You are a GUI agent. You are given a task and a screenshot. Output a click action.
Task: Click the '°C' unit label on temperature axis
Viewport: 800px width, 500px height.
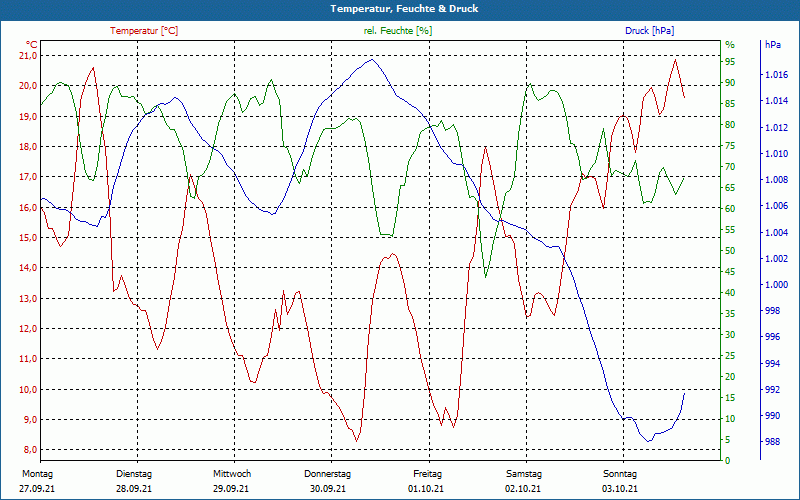point(32,44)
